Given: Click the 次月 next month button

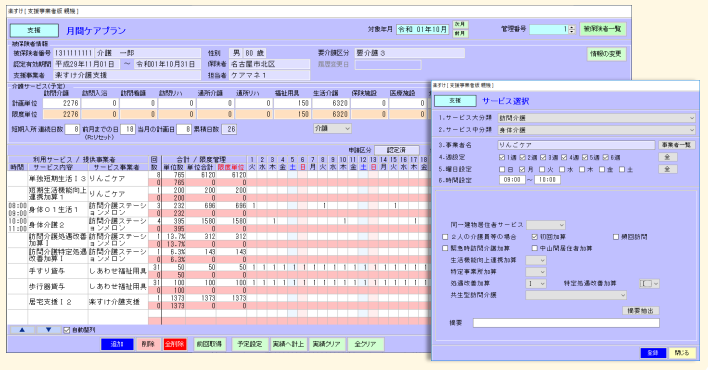Looking at the screenshot, I should click(x=460, y=24).
